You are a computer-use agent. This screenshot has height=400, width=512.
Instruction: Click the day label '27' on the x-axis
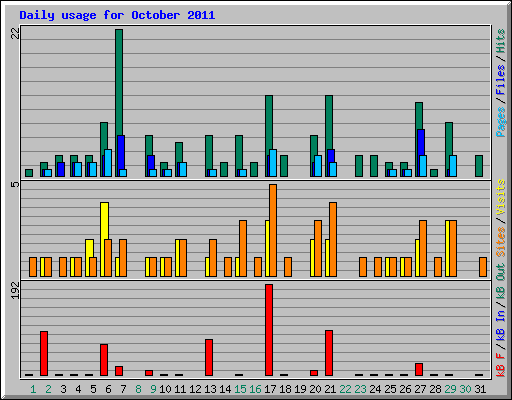tap(420, 389)
